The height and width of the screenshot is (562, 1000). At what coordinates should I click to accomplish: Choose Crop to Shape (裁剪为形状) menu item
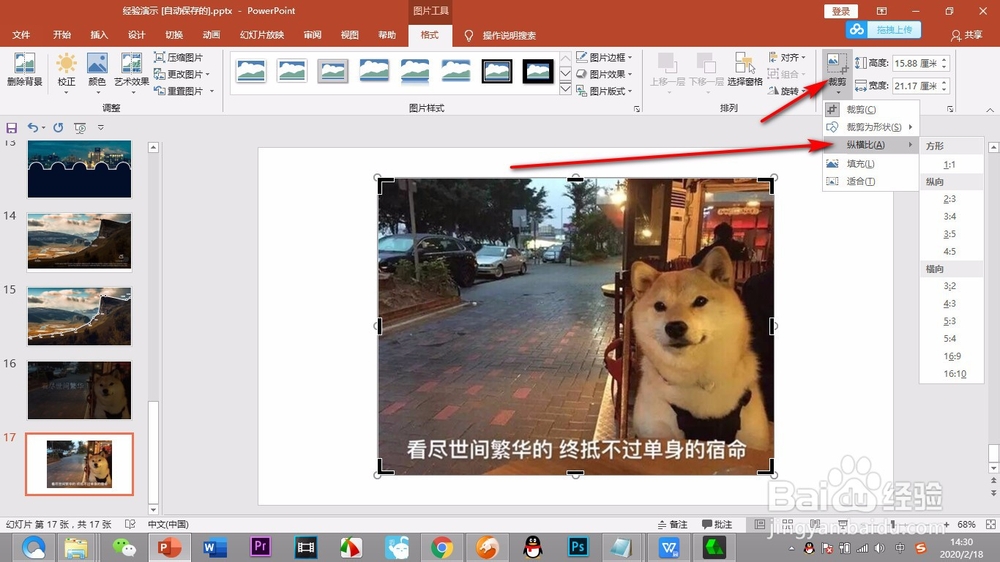[871, 127]
